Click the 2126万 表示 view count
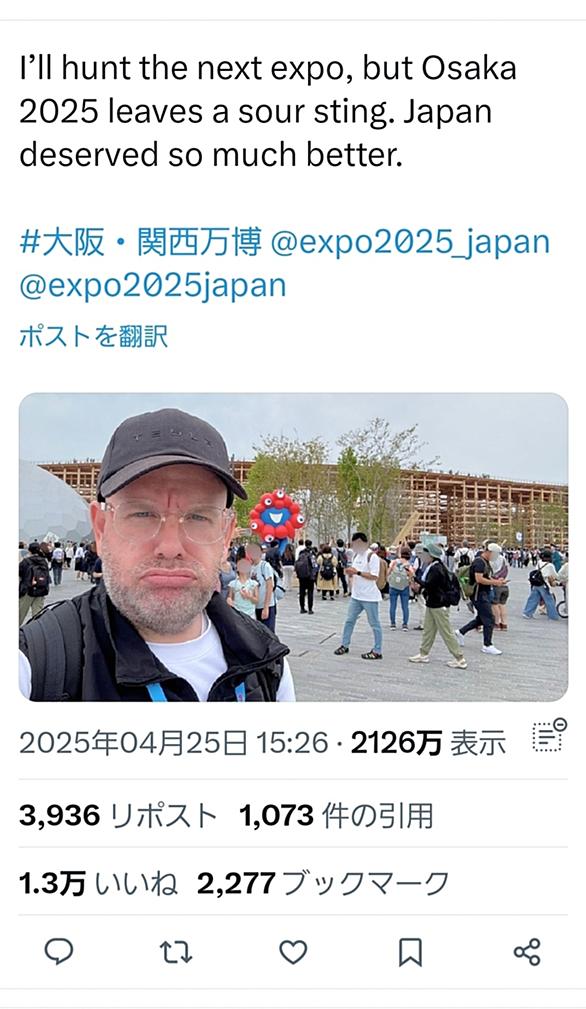 tap(428, 743)
